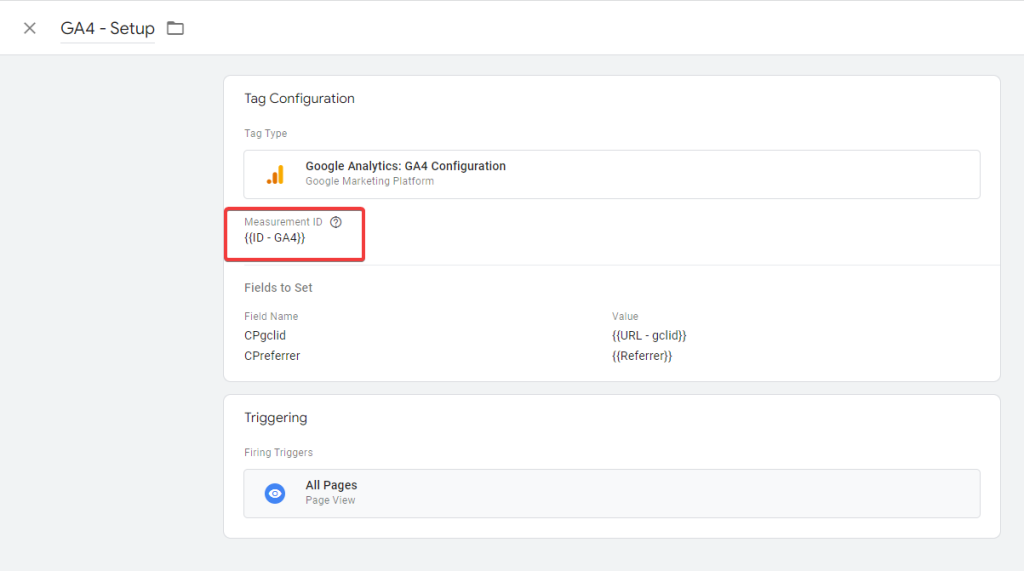This screenshot has width=1024, height=571.
Task: Click the {{ID - GA4}} measurement ID value
Action: [275, 238]
